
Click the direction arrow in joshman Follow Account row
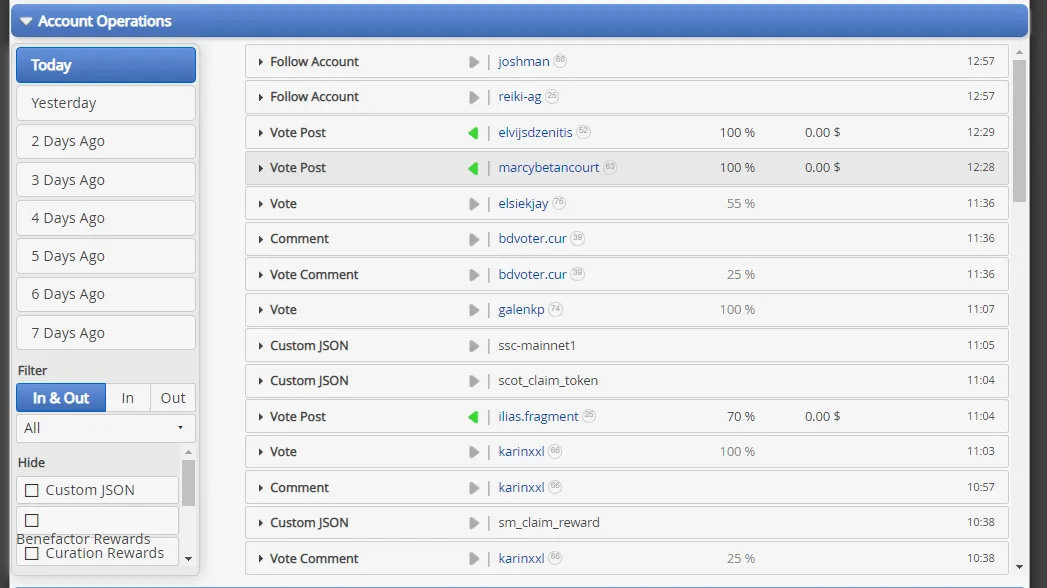pos(473,62)
